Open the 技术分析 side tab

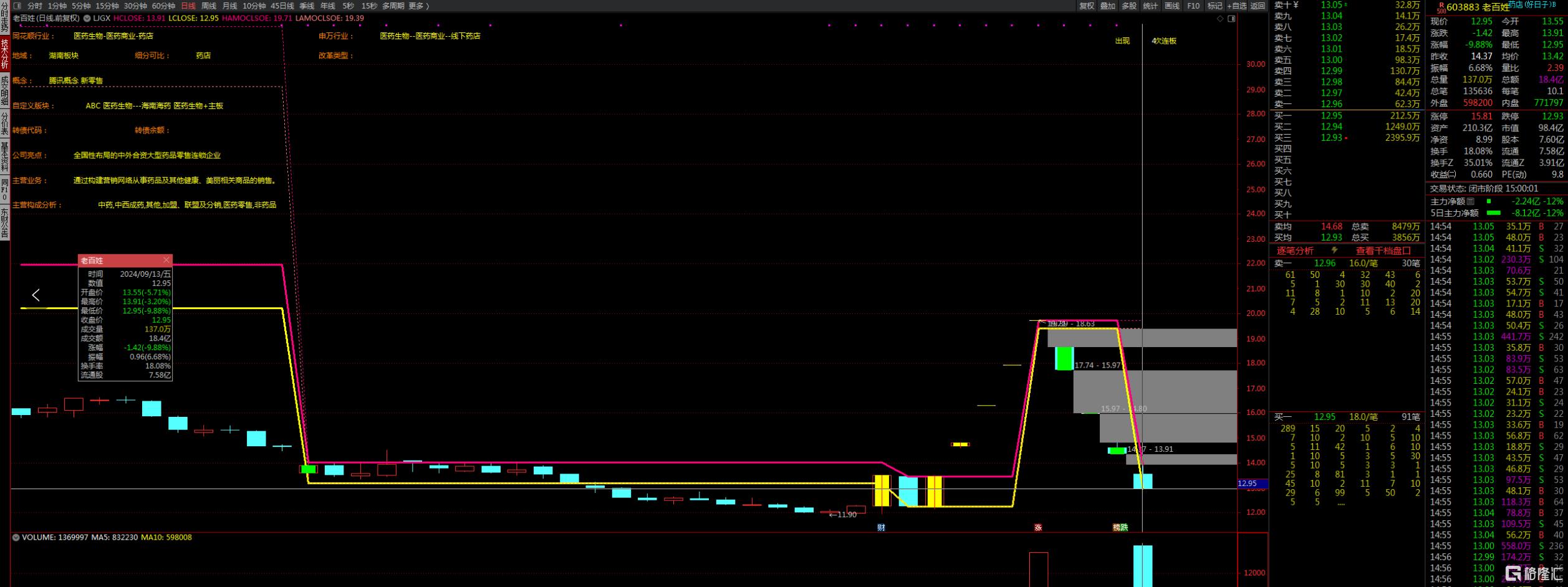4,54
